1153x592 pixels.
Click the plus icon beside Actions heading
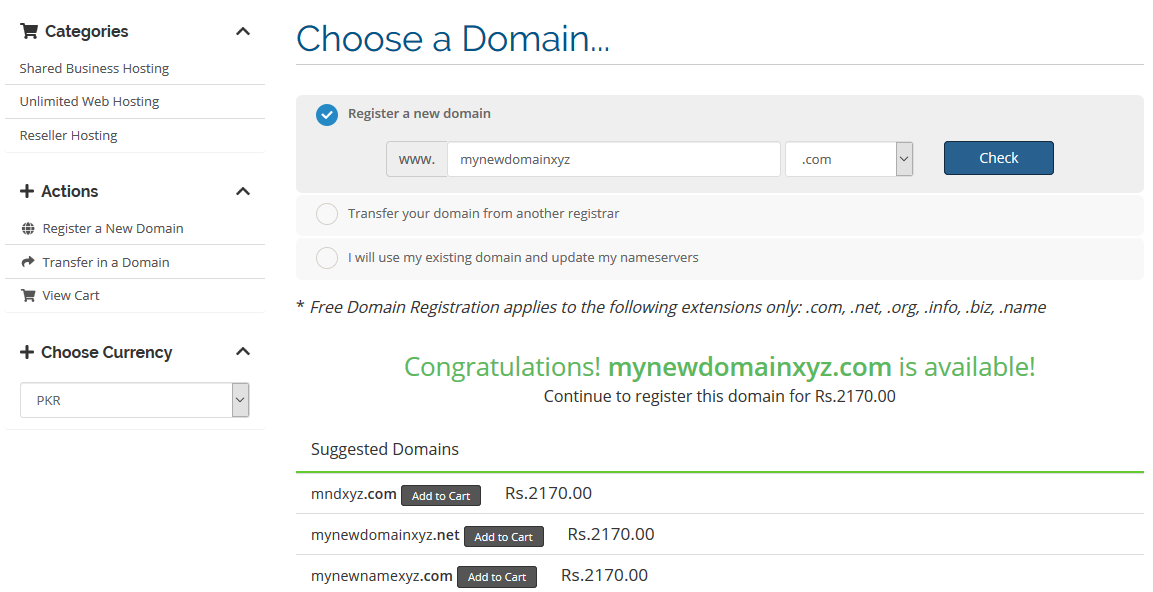pyautogui.click(x=26, y=191)
